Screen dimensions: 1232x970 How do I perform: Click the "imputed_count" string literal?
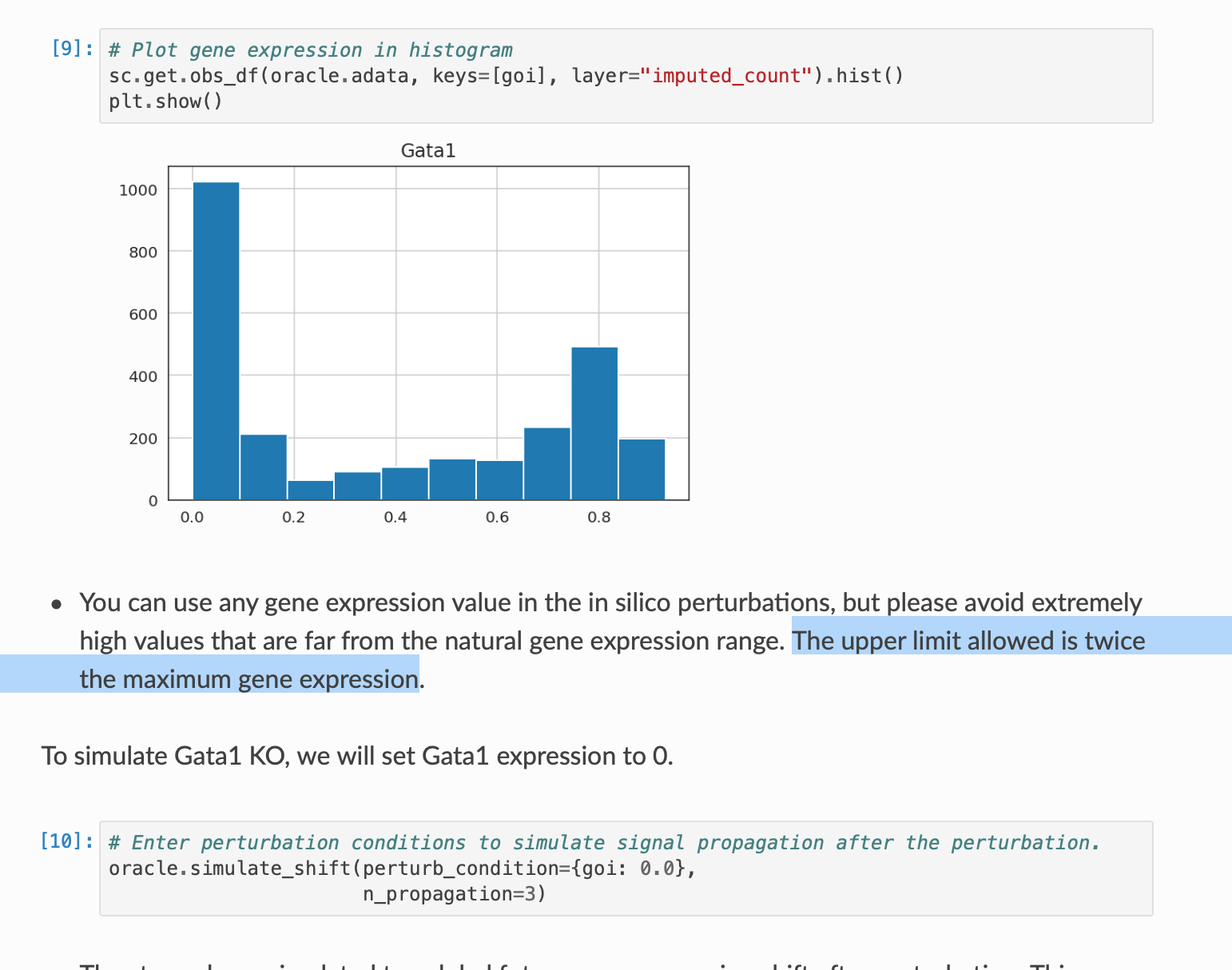click(727, 76)
